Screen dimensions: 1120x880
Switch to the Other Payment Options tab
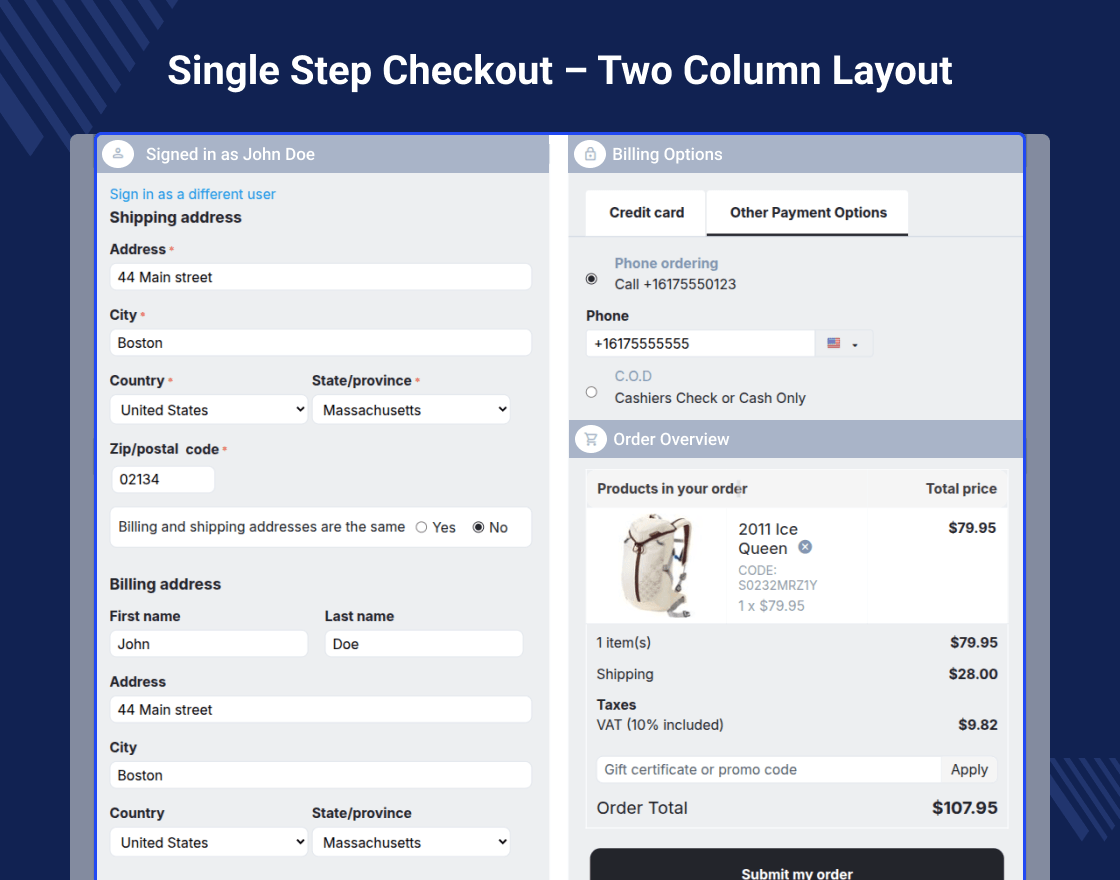point(808,213)
